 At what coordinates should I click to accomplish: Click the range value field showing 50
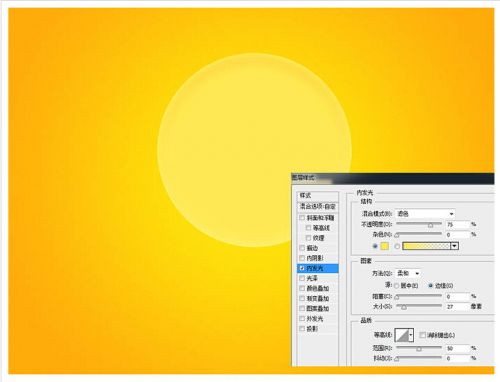pyautogui.click(x=457, y=348)
